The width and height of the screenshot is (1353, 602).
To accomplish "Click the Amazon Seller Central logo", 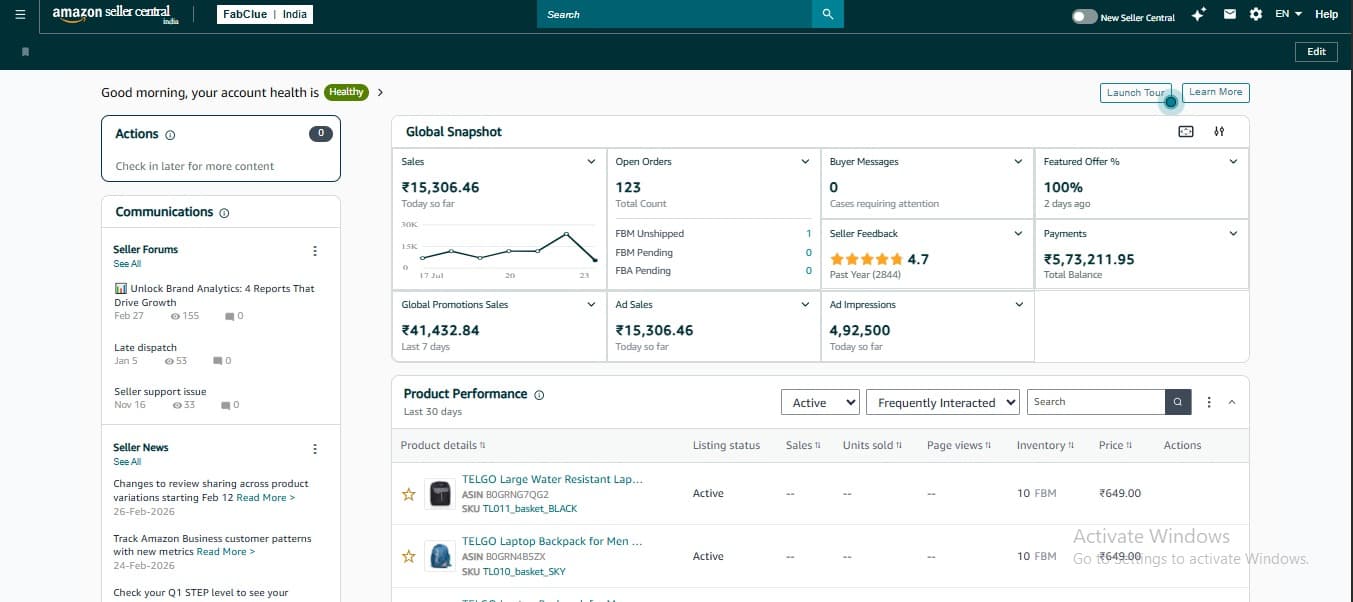I will tap(118, 14).
